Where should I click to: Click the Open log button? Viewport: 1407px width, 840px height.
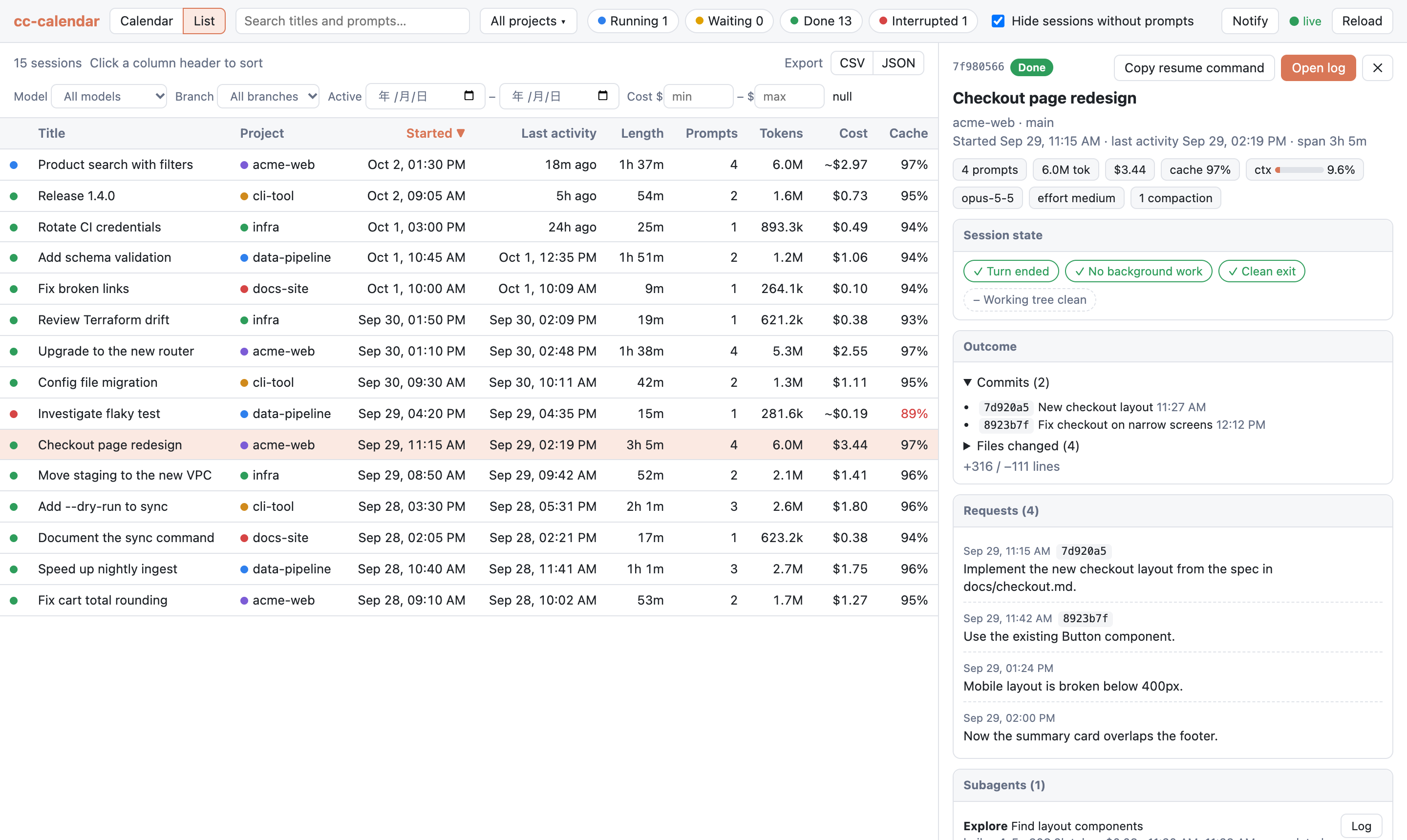pyautogui.click(x=1318, y=68)
